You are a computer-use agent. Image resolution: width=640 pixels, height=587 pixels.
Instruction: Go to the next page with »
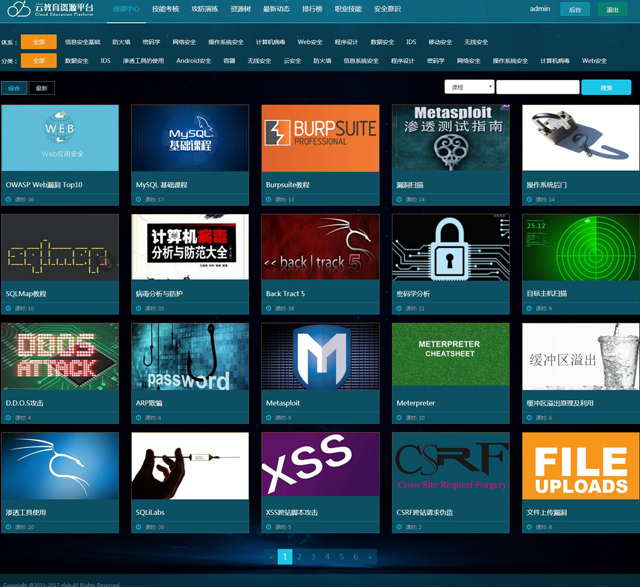[370, 557]
